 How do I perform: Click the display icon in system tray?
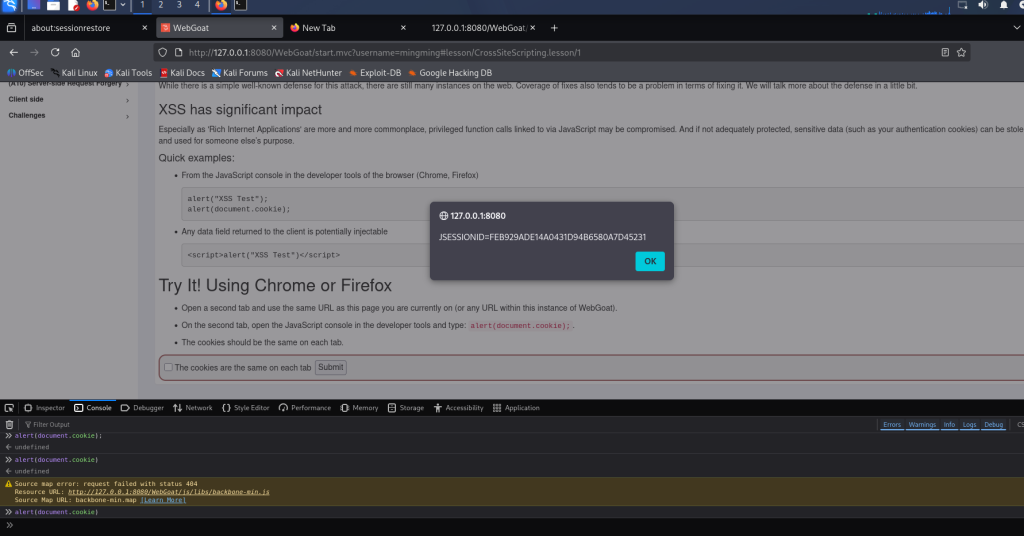(963, 5)
